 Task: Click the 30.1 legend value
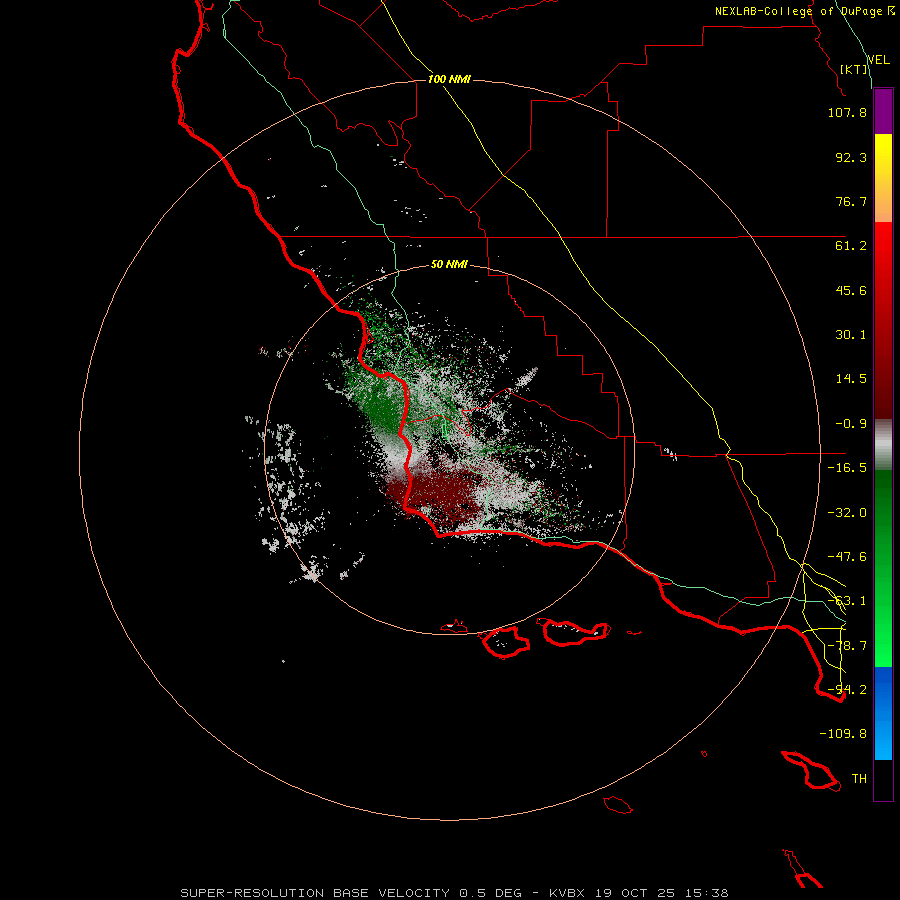coord(851,335)
